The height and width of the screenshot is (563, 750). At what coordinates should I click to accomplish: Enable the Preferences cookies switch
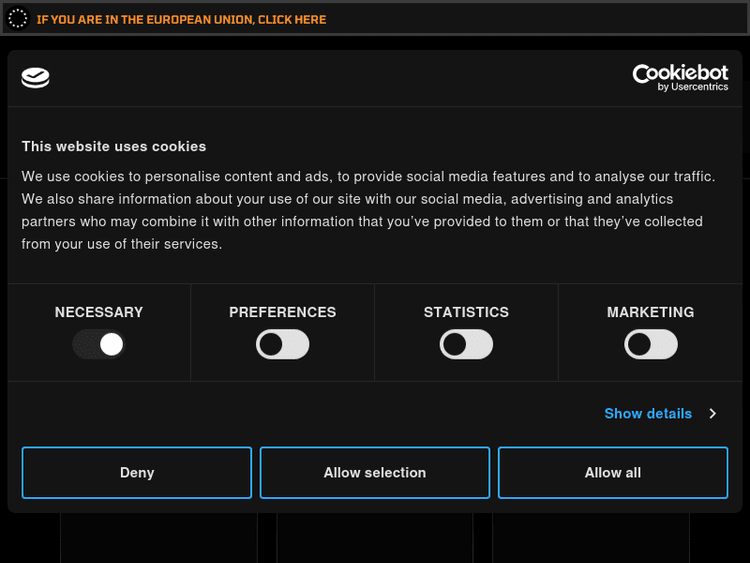click(283, 345)
